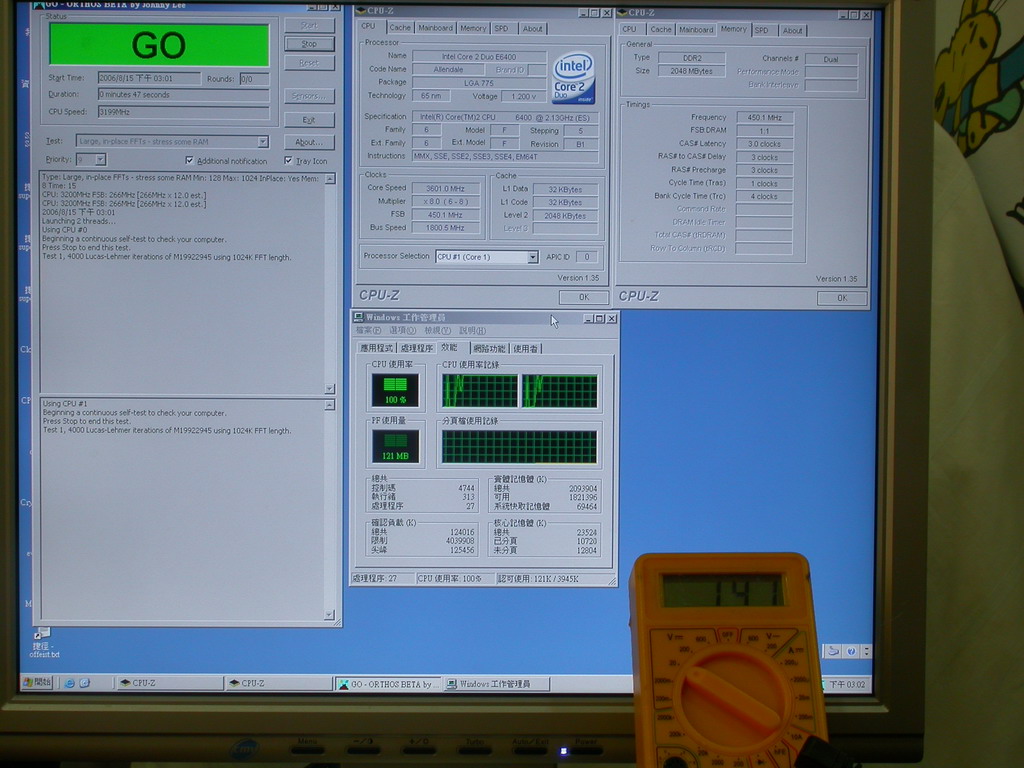Click the scroll up arrow of upper log
The height and width of the screenshot is (768, 1024).
tap(330, 178)
